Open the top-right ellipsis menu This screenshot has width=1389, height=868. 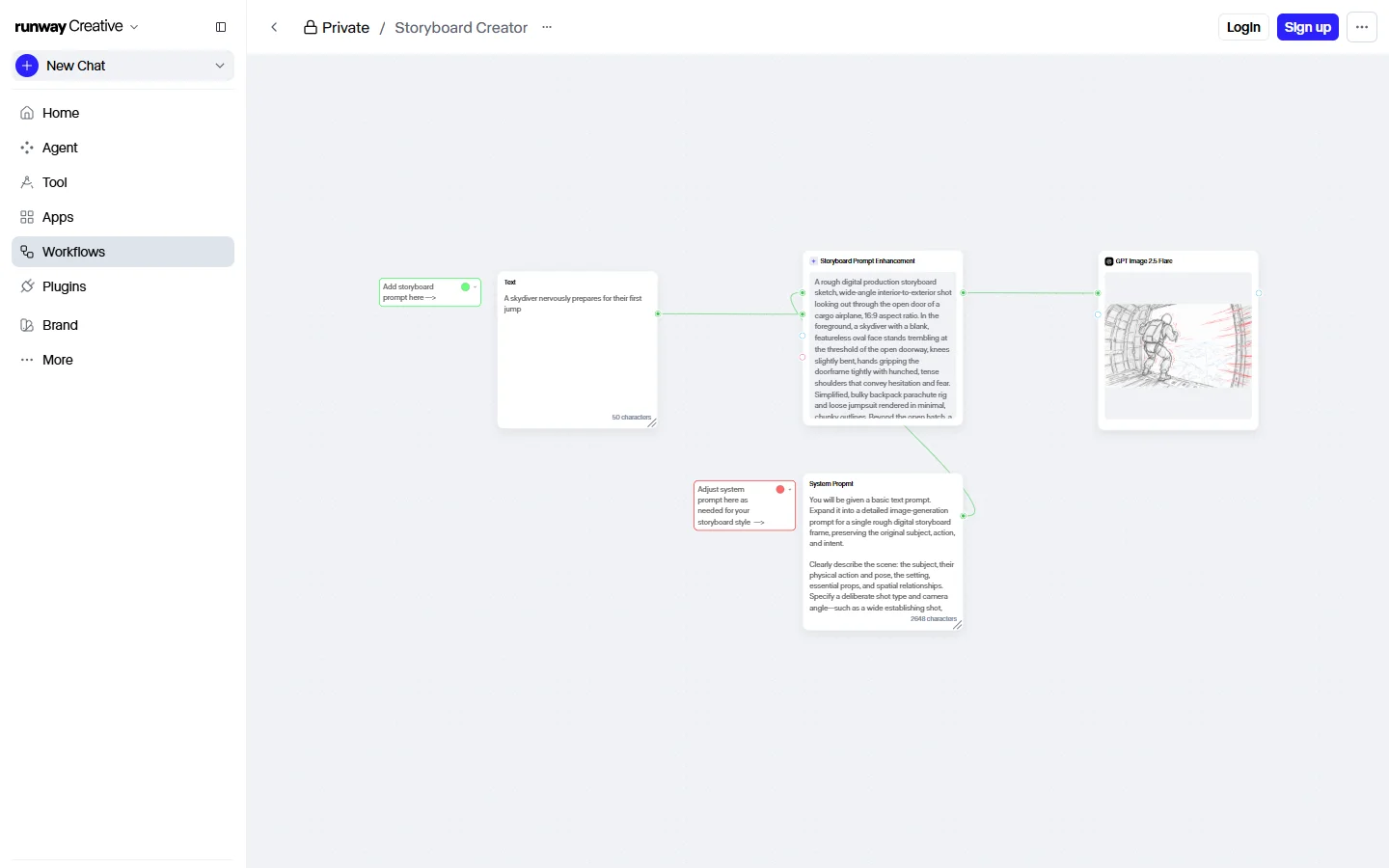(x=1362, y=27)
